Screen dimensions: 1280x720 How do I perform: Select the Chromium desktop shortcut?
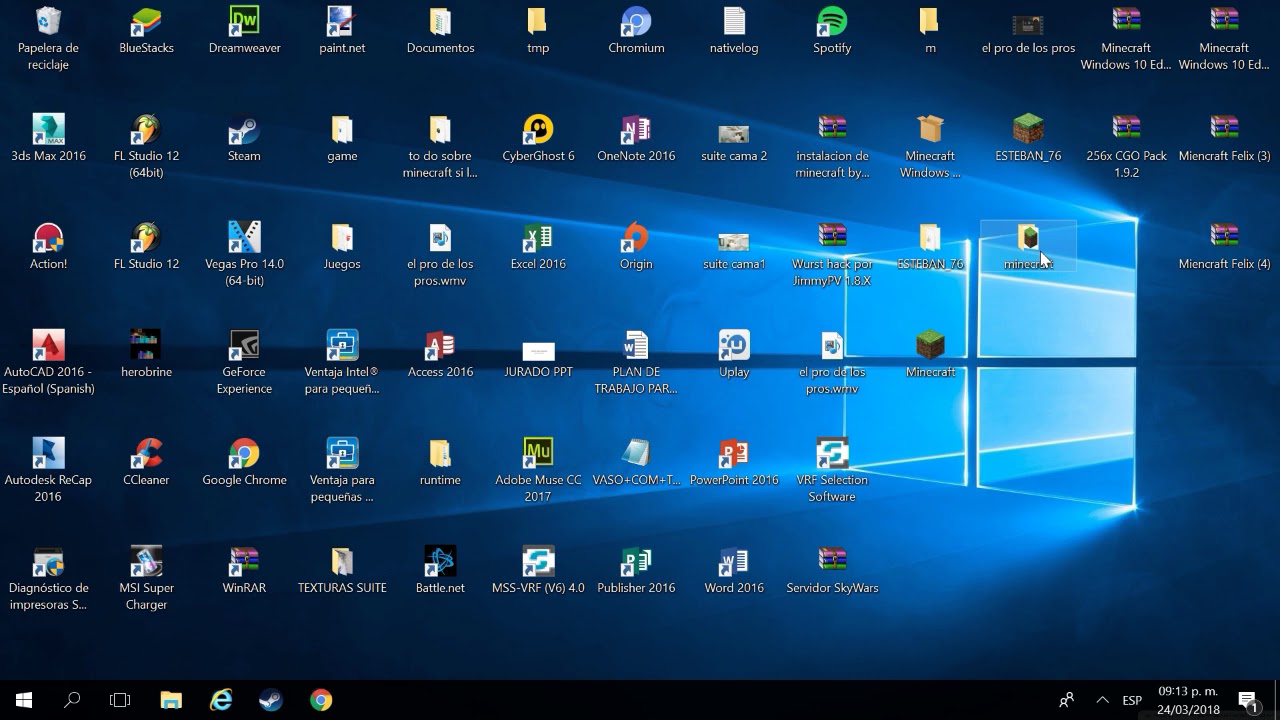pyautogui.click(x=636, y=30)
